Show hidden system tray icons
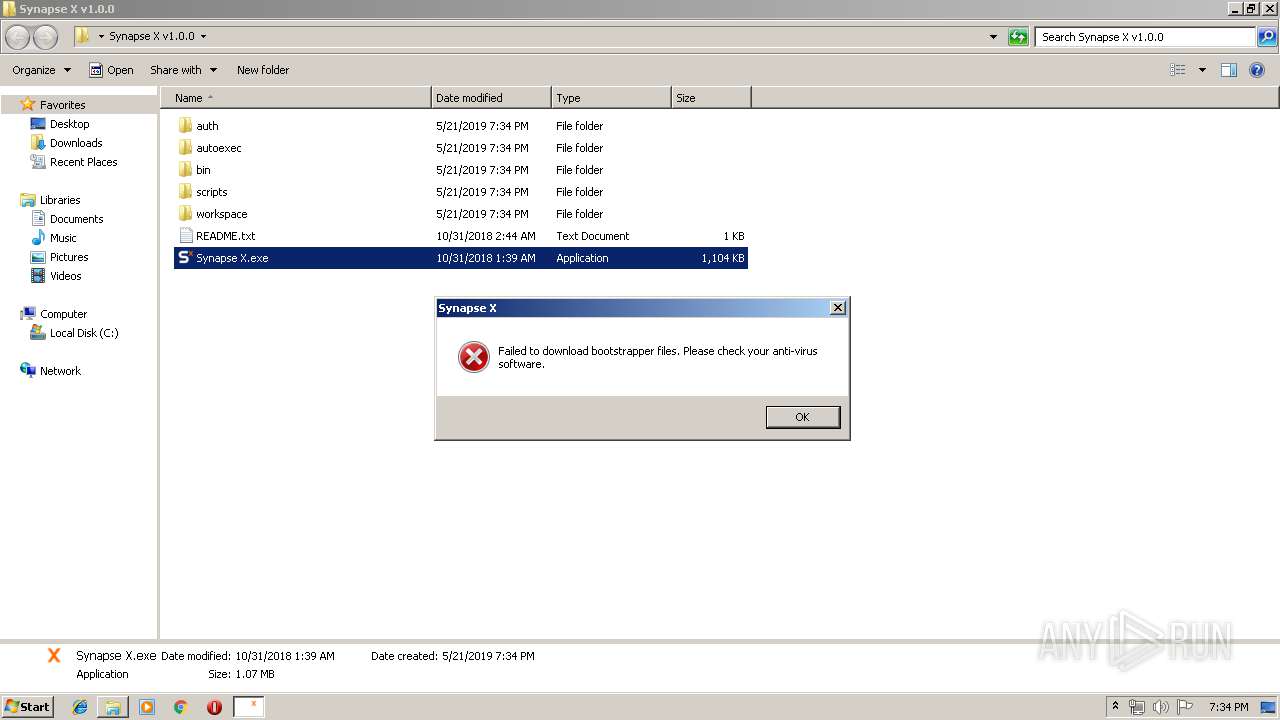The width and height of the screenshot is (1280, 720). 1115,707
